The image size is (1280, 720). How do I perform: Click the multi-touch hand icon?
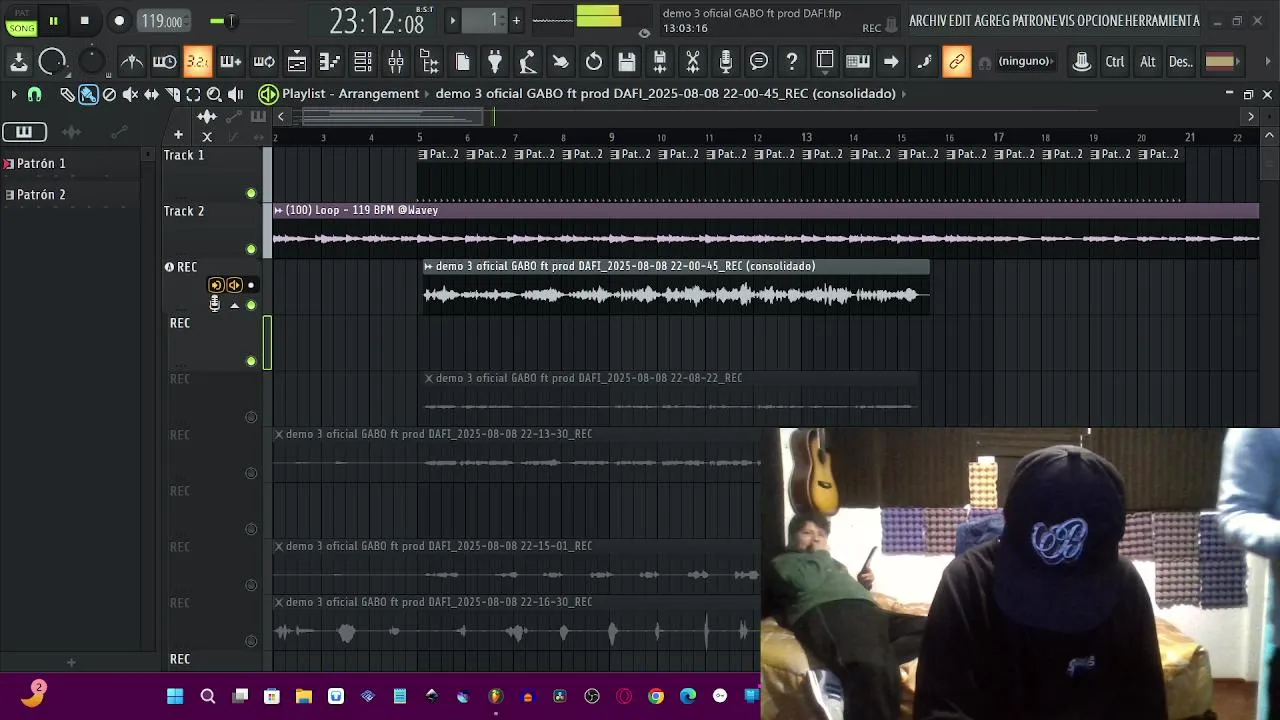point(561,62)
